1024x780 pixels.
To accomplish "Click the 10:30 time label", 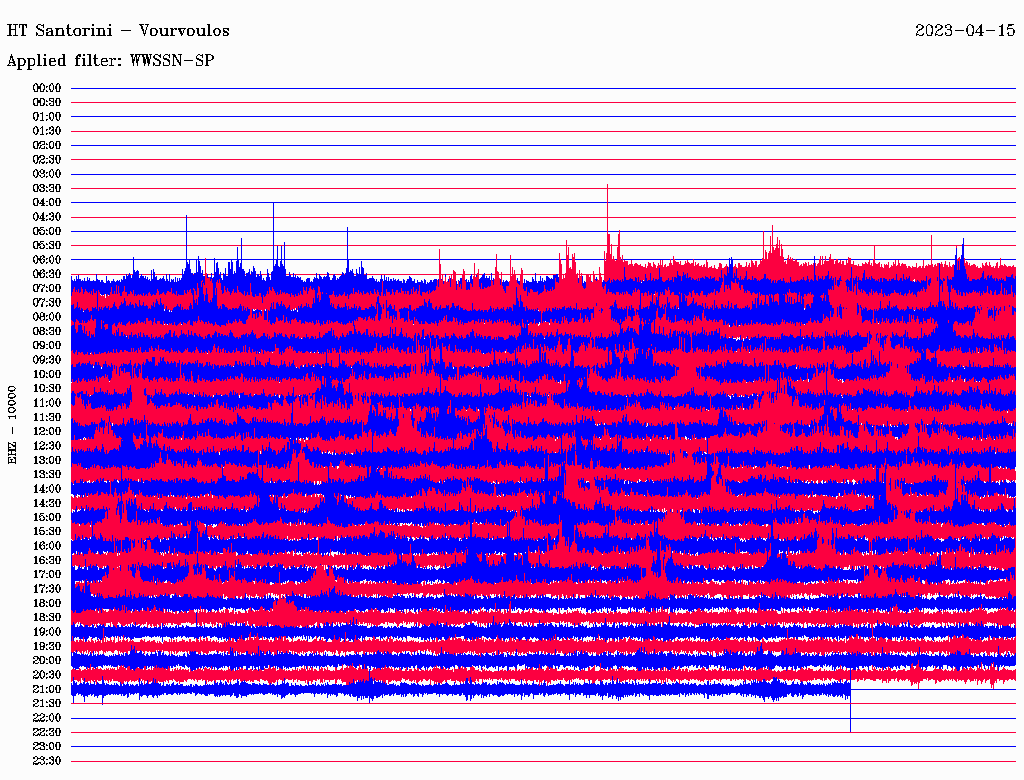I will pyautogui.click(x=47, y=388).
